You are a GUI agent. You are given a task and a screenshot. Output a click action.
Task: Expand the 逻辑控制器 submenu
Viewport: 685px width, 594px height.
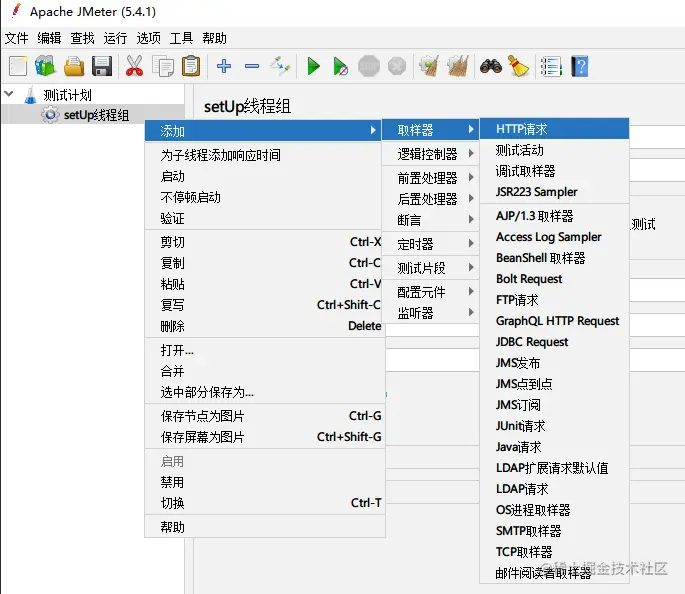point(430,154)
